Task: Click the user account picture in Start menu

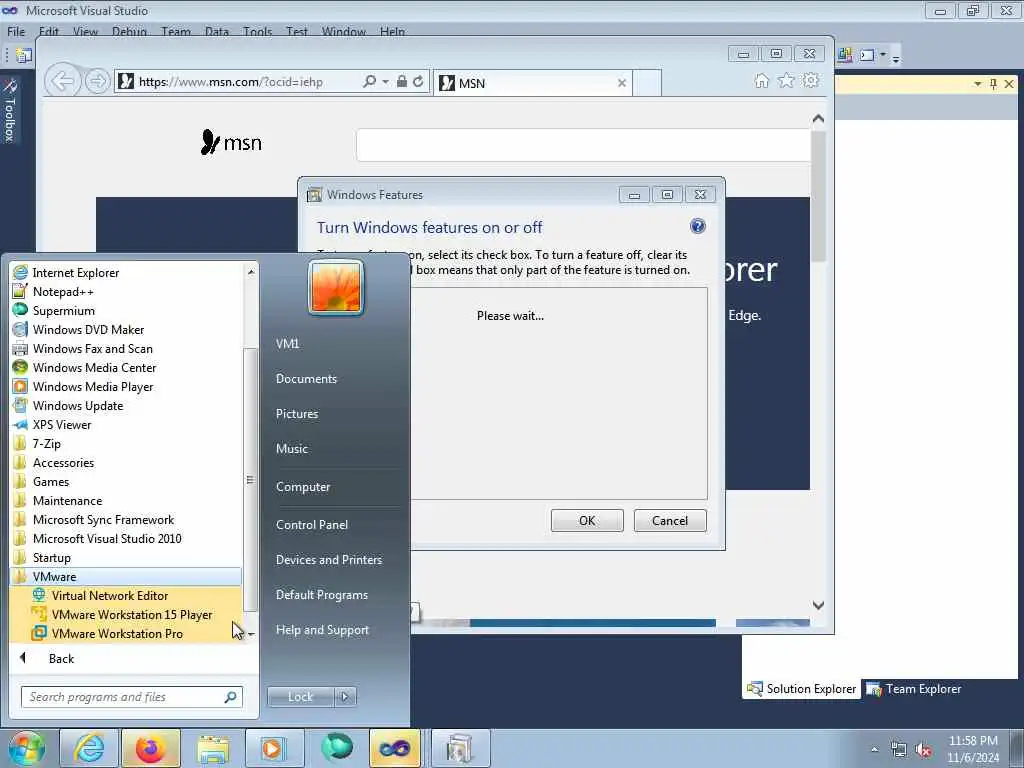Action: point(336,287)
